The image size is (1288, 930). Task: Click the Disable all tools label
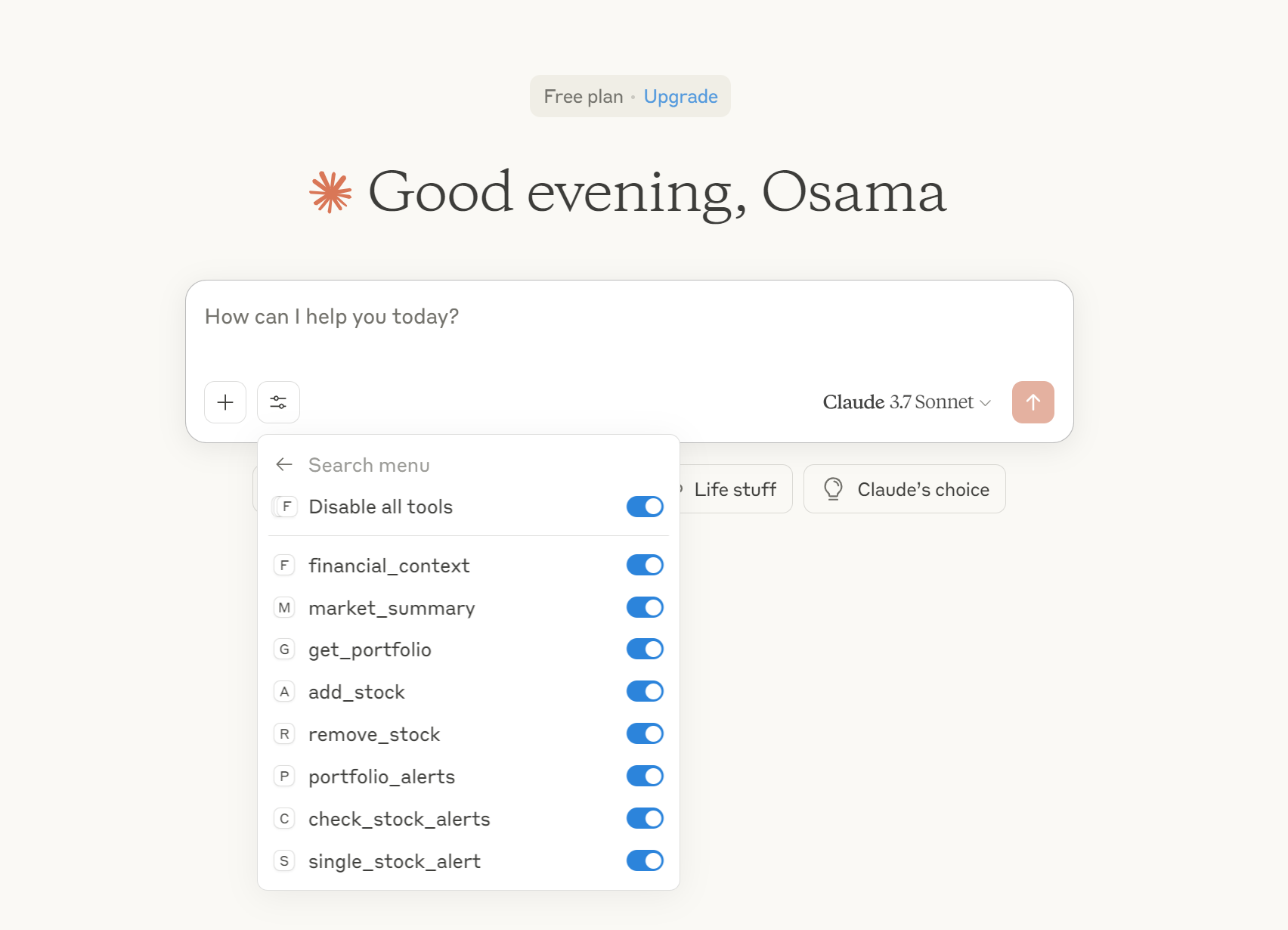coord(381,507)
